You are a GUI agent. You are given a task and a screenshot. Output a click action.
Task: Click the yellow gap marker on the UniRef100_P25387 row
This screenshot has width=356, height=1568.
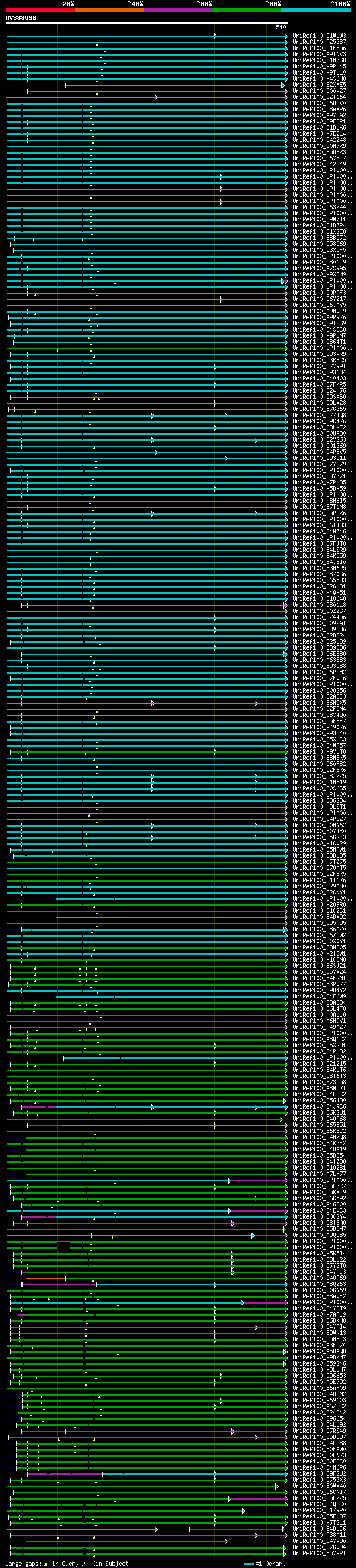click(97, 44)
